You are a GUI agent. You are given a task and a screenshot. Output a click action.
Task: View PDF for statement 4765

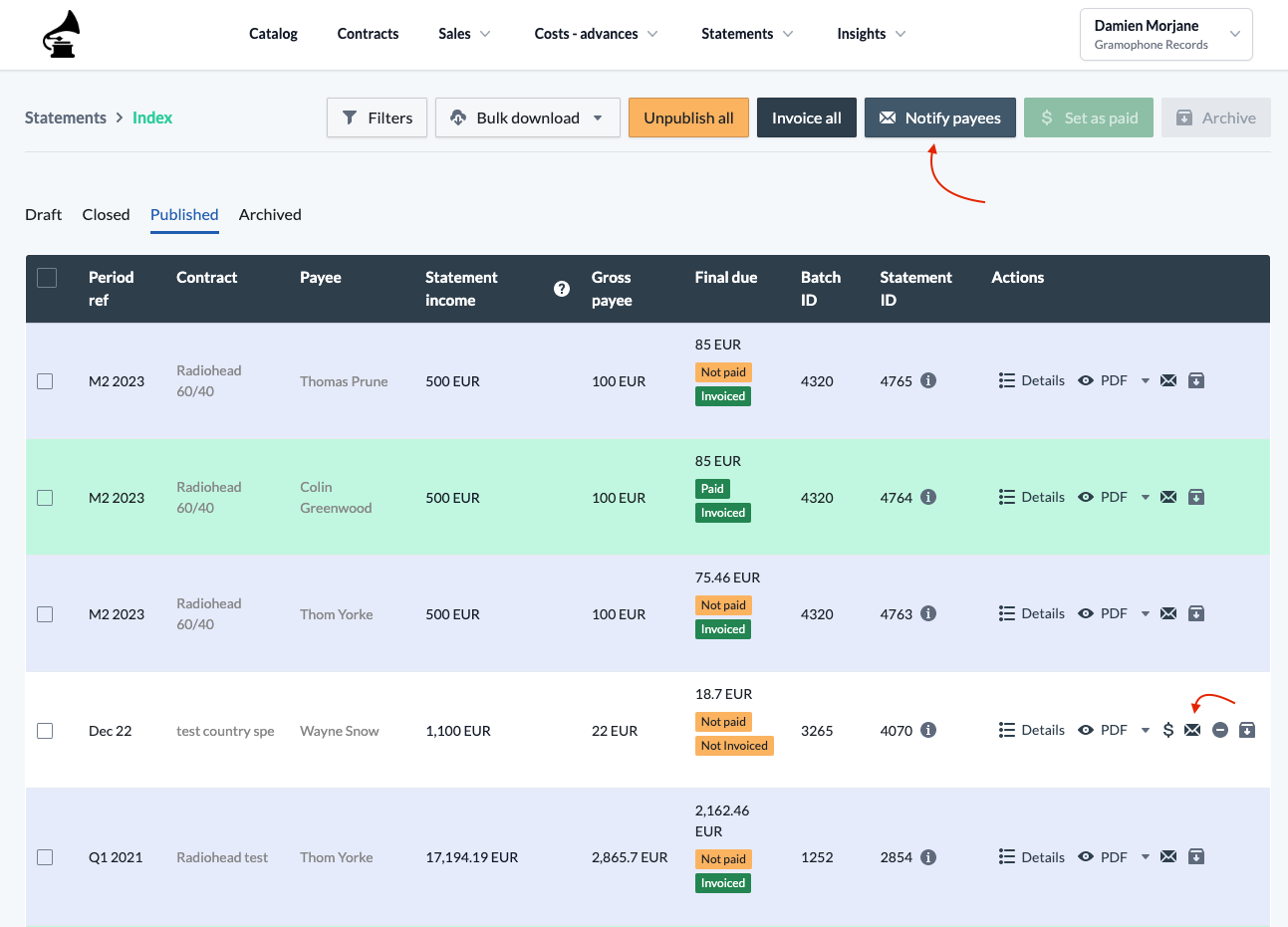coord(1103,380)
